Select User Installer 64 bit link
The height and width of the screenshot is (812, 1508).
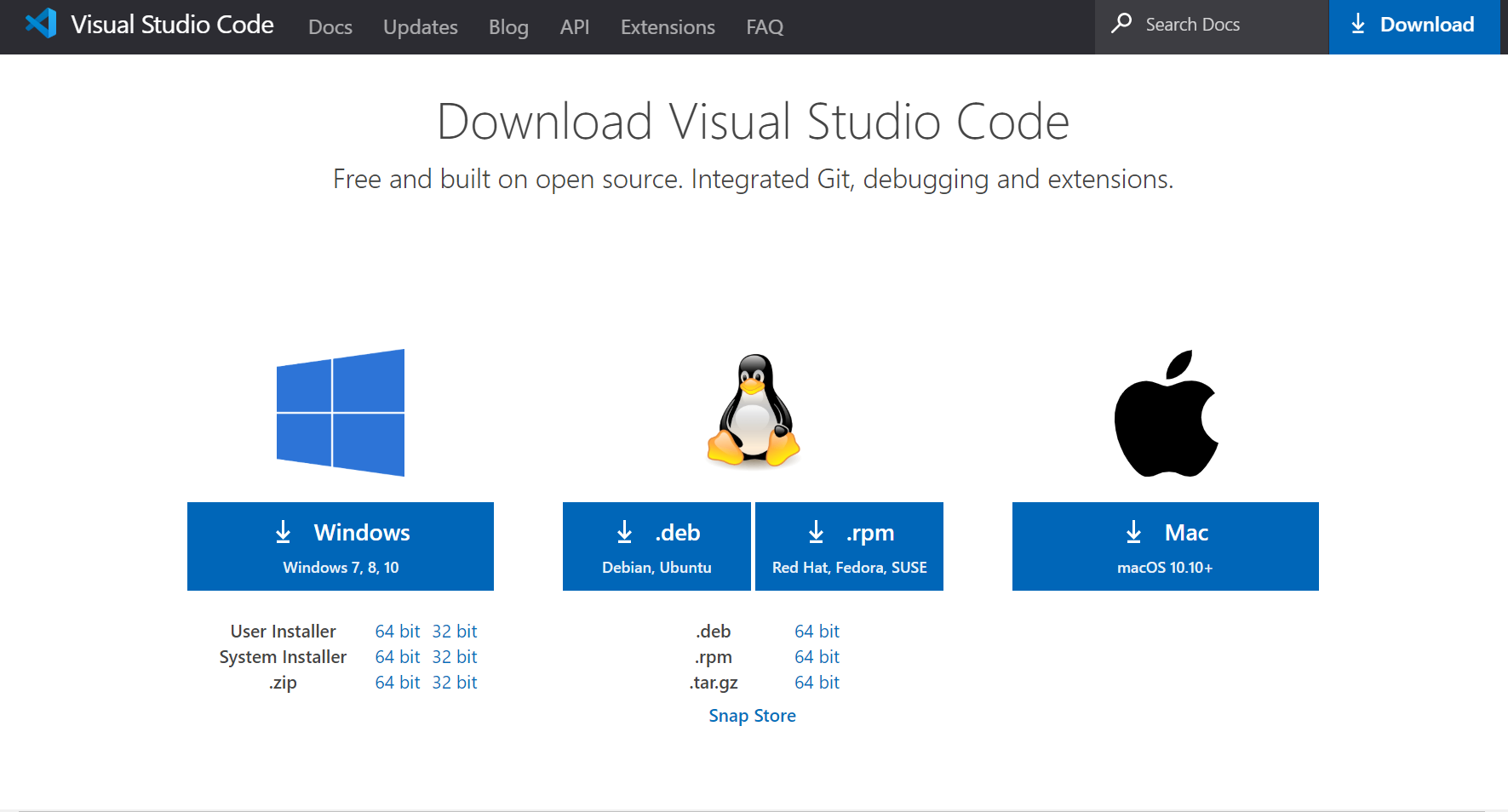(x=398, y=632)
